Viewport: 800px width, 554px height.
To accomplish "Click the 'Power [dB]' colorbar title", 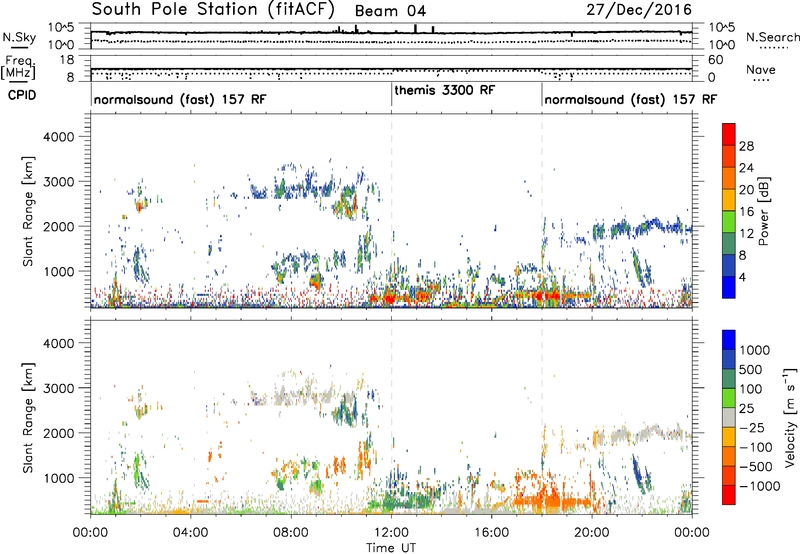I will click(764, 211).
